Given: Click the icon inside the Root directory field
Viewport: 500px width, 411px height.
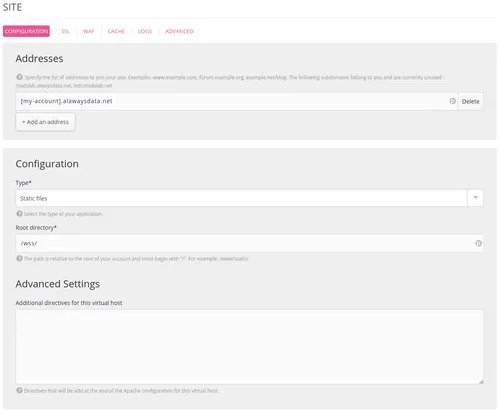Looking at the screenshot, I should pos(478,243).
